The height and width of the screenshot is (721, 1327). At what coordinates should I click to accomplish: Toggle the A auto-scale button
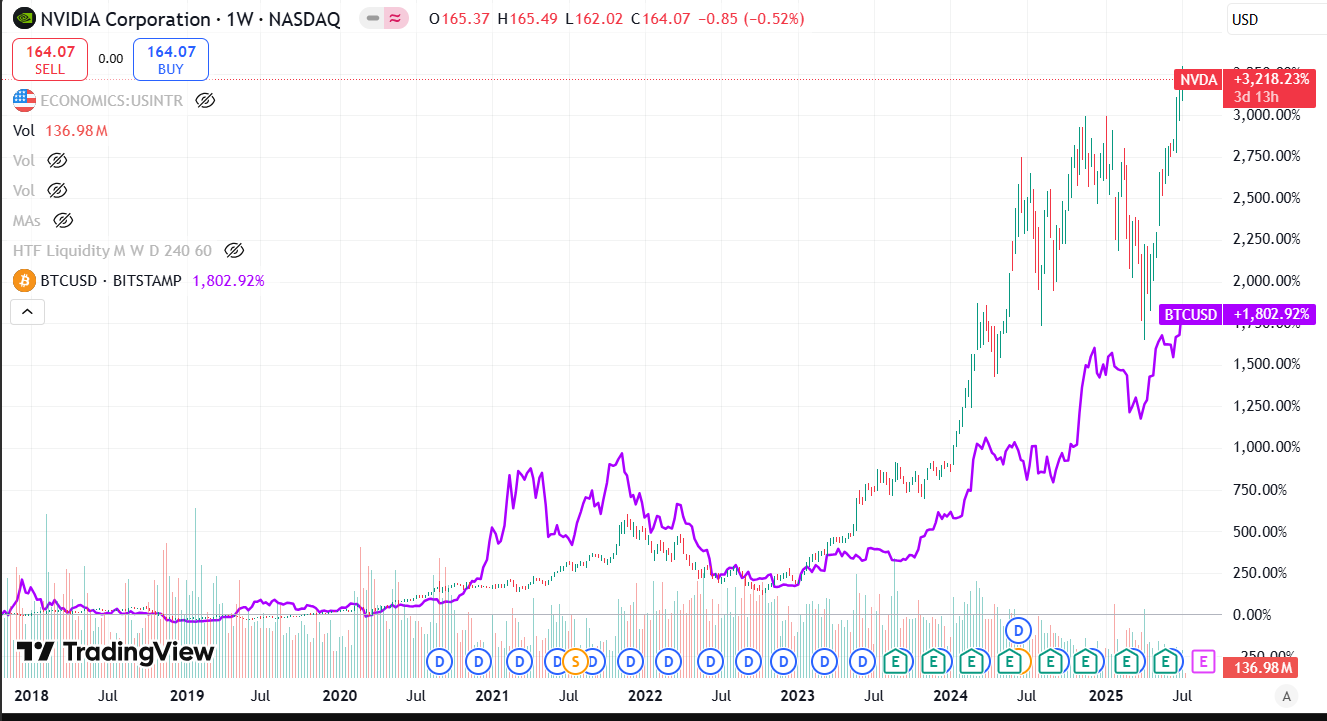click(x=1286, y=695)
